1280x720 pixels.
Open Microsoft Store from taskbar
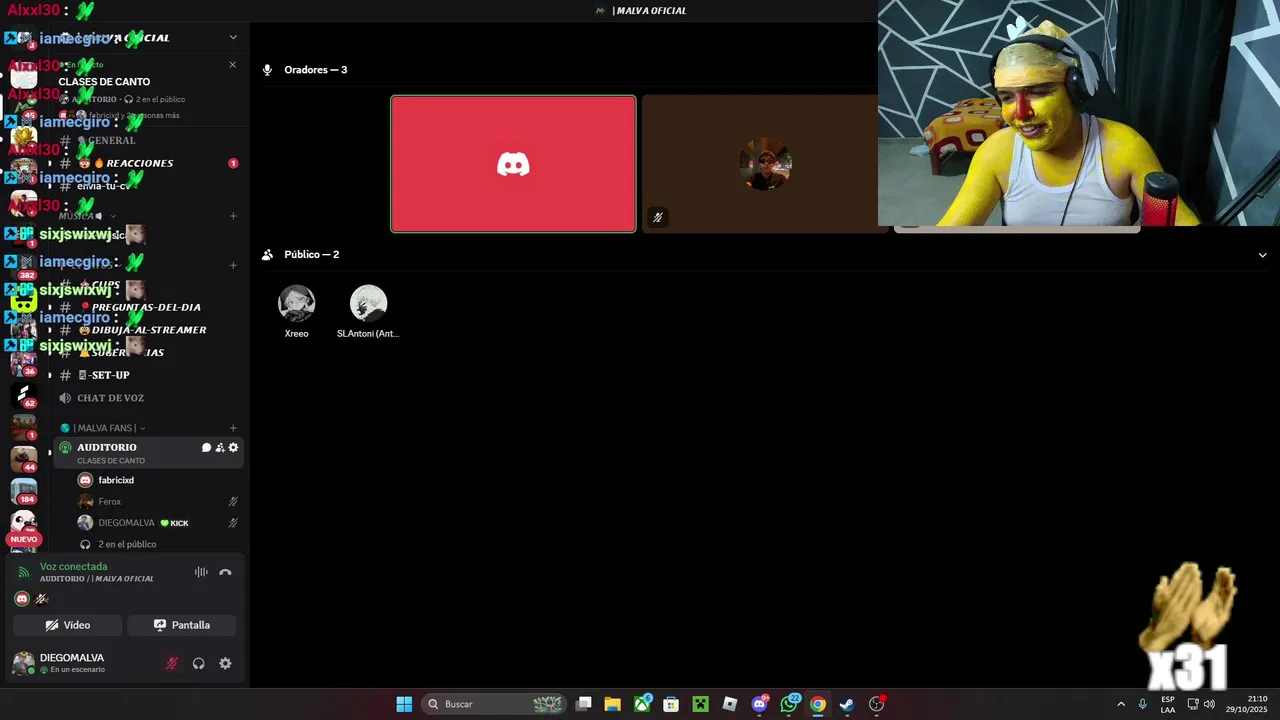671,704
